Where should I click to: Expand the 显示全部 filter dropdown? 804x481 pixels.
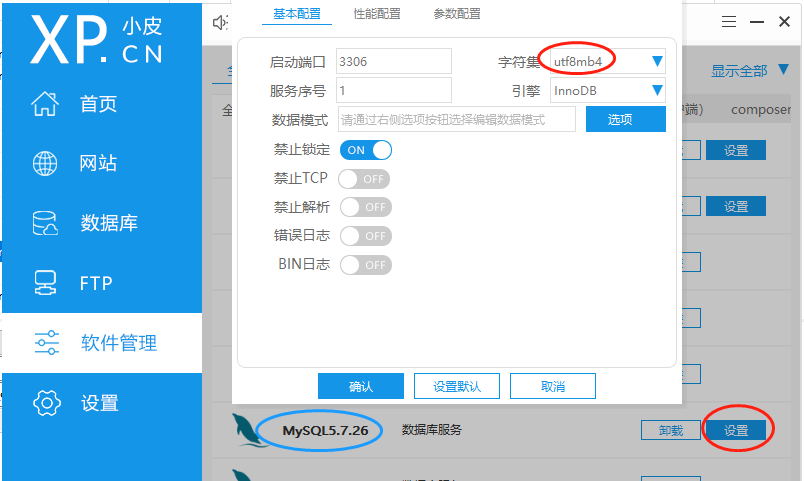tap(750, 70)
